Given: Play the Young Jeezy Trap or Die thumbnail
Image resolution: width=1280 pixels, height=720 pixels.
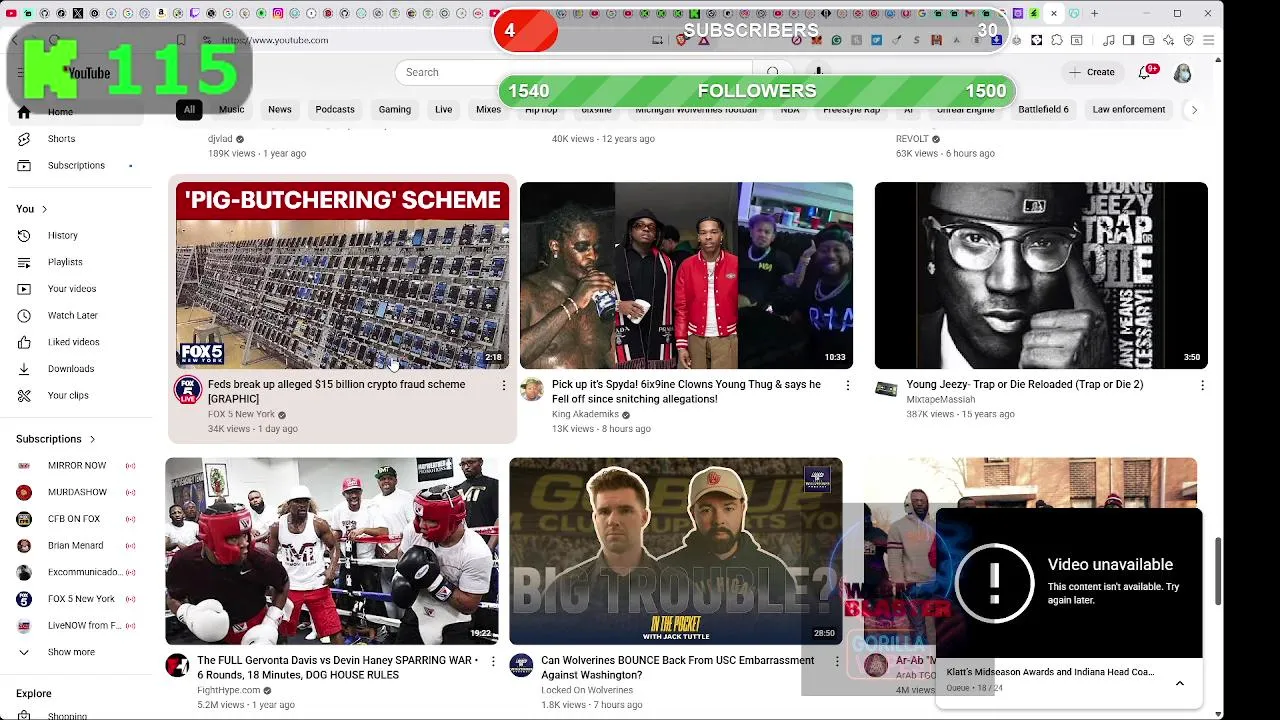Looking at the screenshot, I should click(1041, 275).
